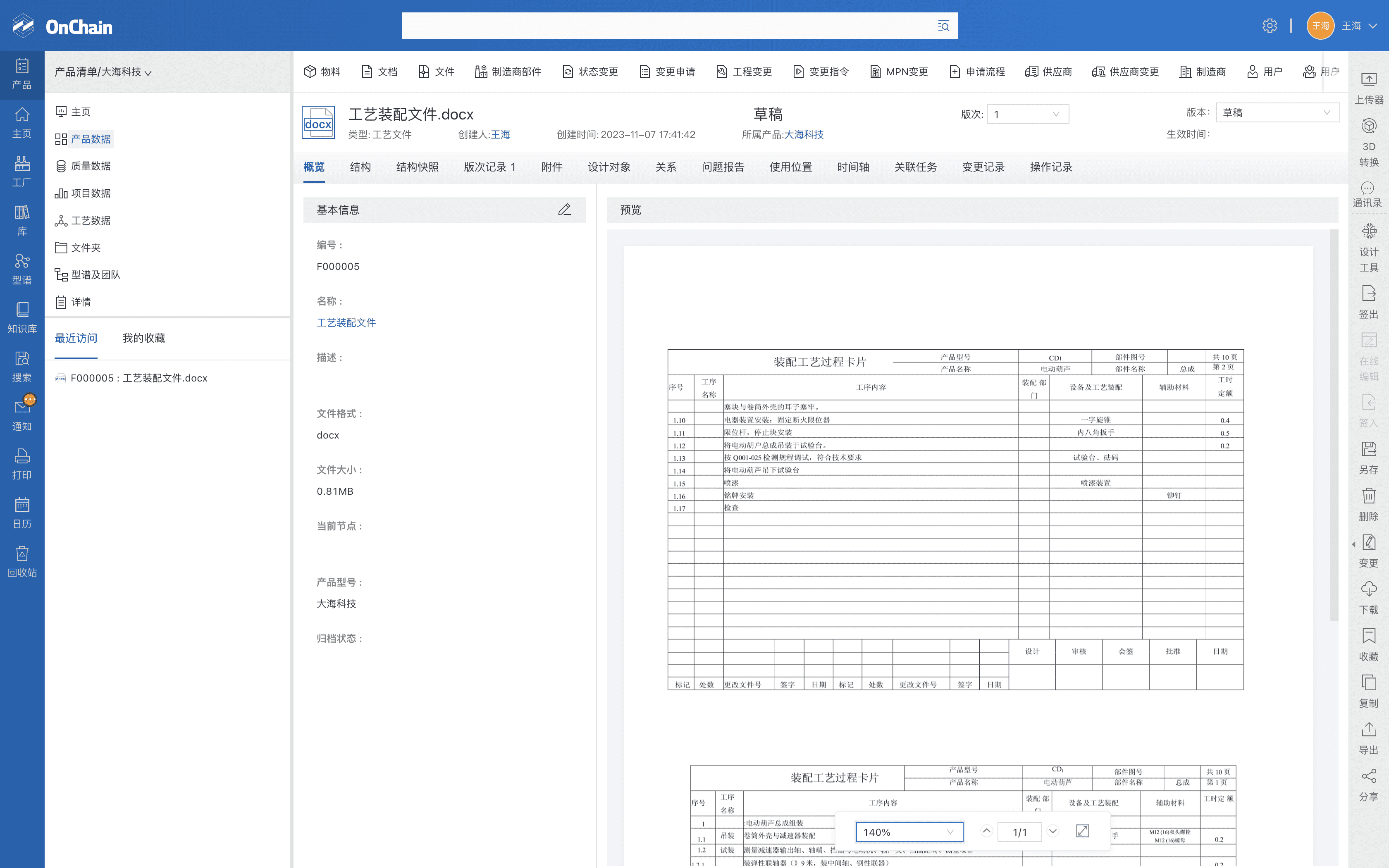
Task: Open the 库 library icon
Action: coord(22,221)
